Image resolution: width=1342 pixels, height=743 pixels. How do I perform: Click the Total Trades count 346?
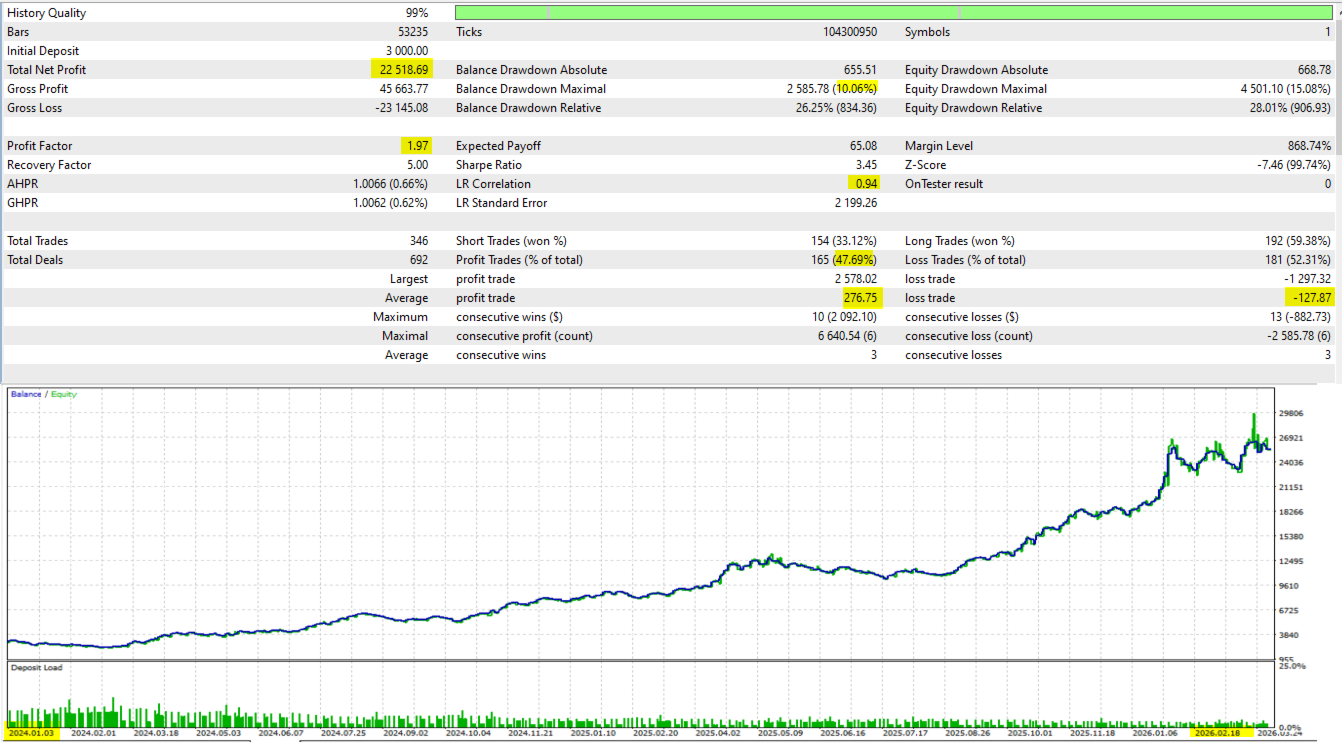click(418, 241)
